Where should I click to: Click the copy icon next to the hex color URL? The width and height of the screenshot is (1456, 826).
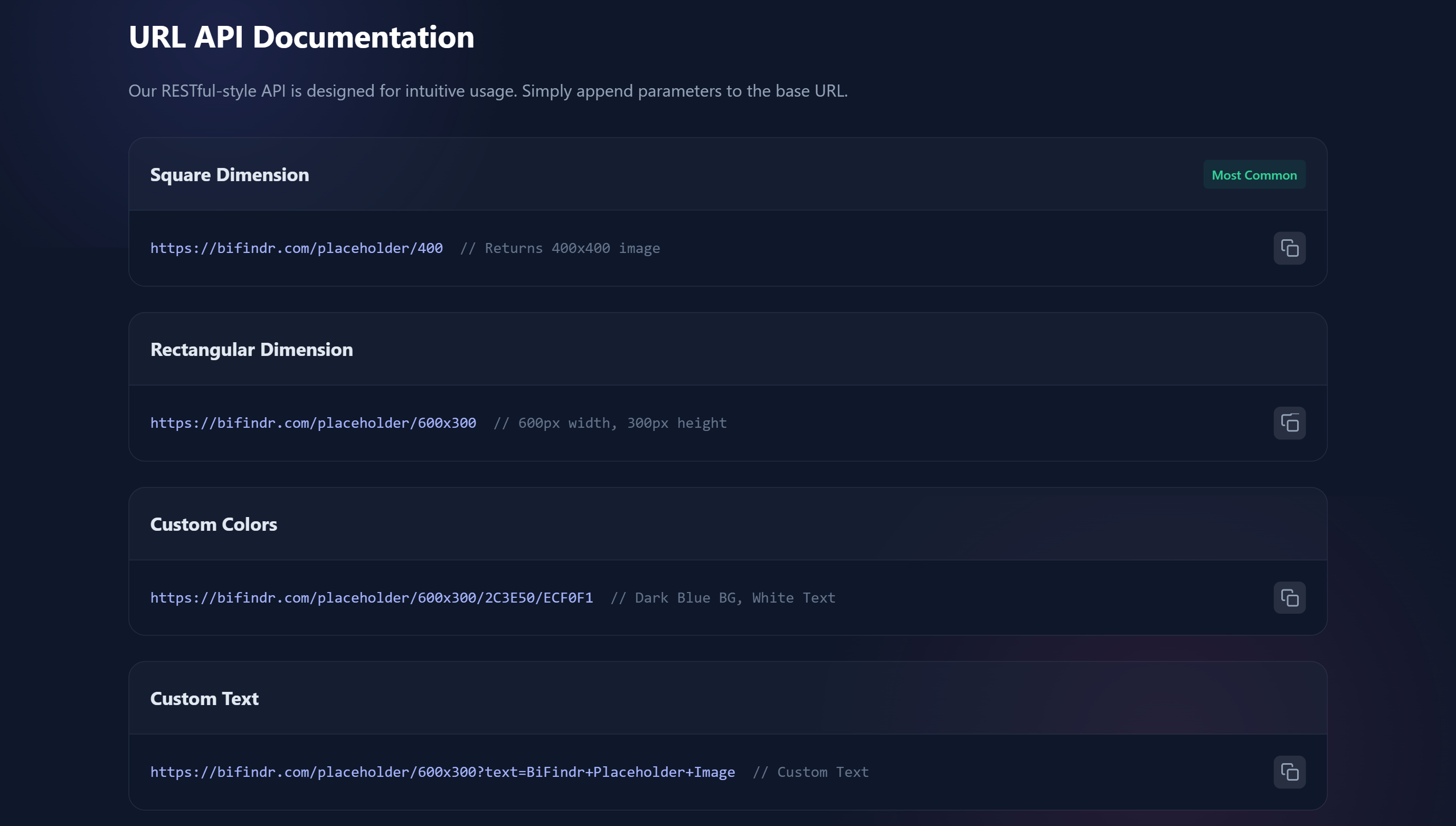click(x=1290, y=597)
